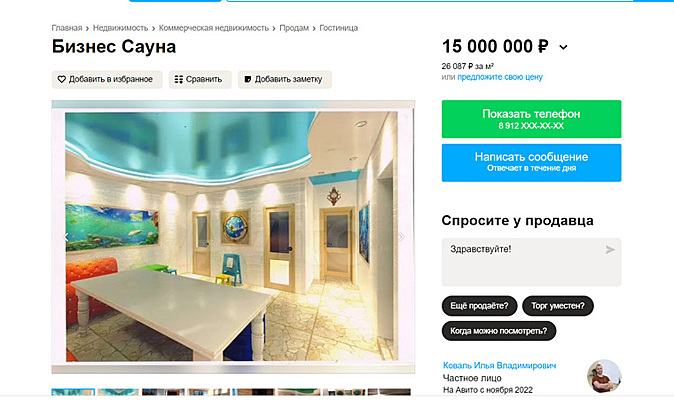Select the Ещё продаёте? quick question
Screen dimensions: 674x400
tap(479, 306)
